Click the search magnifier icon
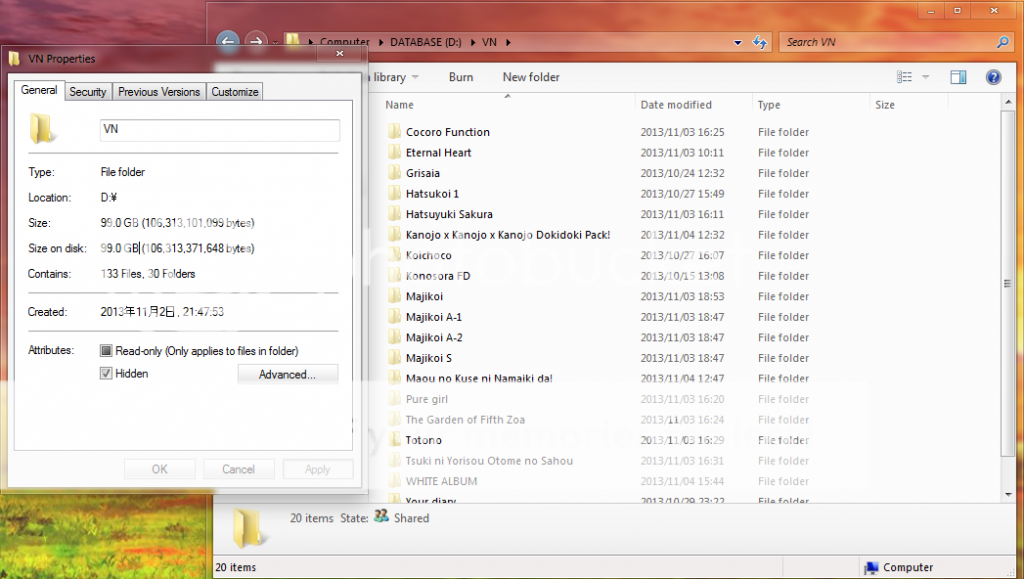This screenshot has width=1024, height=579. 1002,42
